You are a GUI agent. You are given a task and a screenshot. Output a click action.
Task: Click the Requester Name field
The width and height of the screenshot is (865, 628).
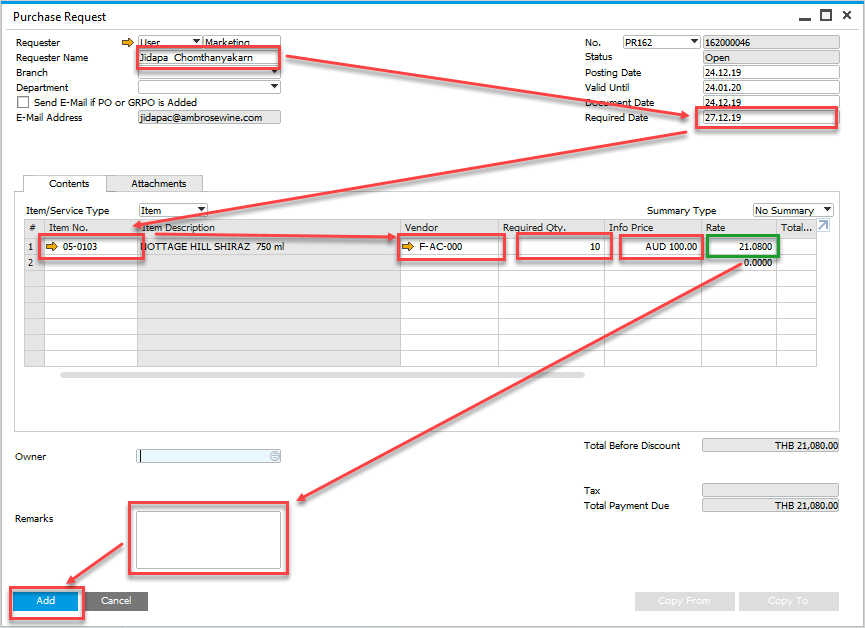[x=209, y=57]
